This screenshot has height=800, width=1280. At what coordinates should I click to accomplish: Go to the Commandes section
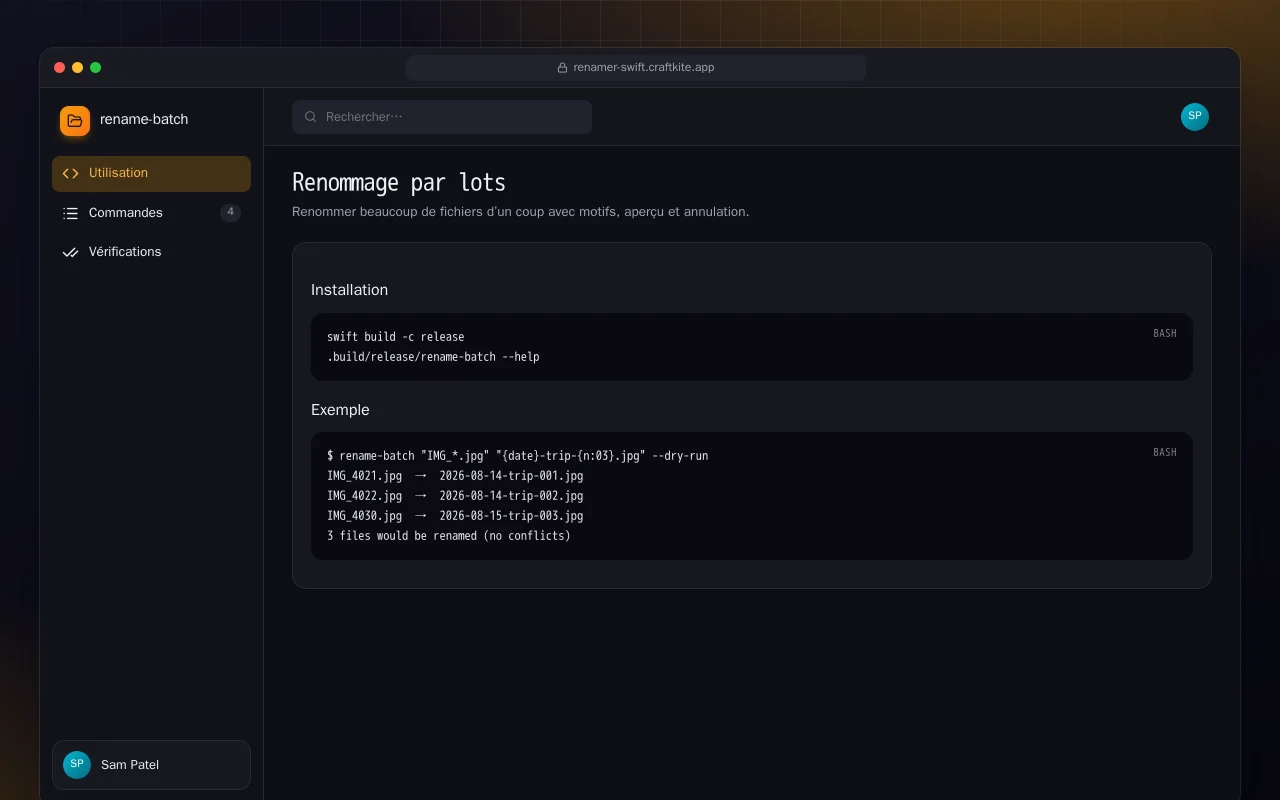pyautogui.click(x=151, y=213)
